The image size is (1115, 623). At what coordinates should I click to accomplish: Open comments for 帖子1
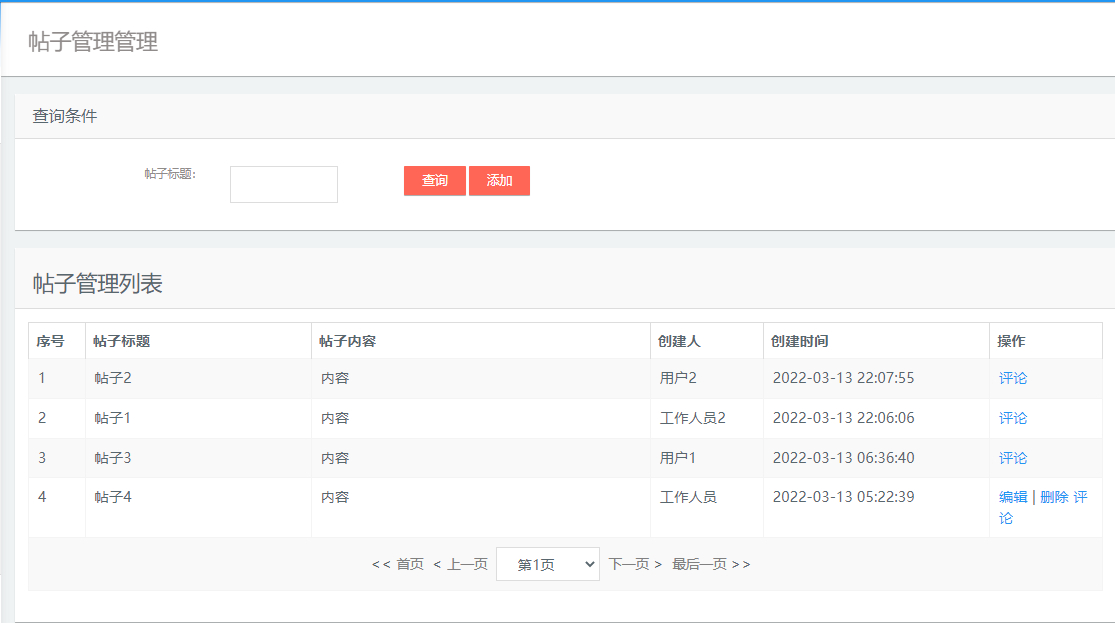(1013, 418)
